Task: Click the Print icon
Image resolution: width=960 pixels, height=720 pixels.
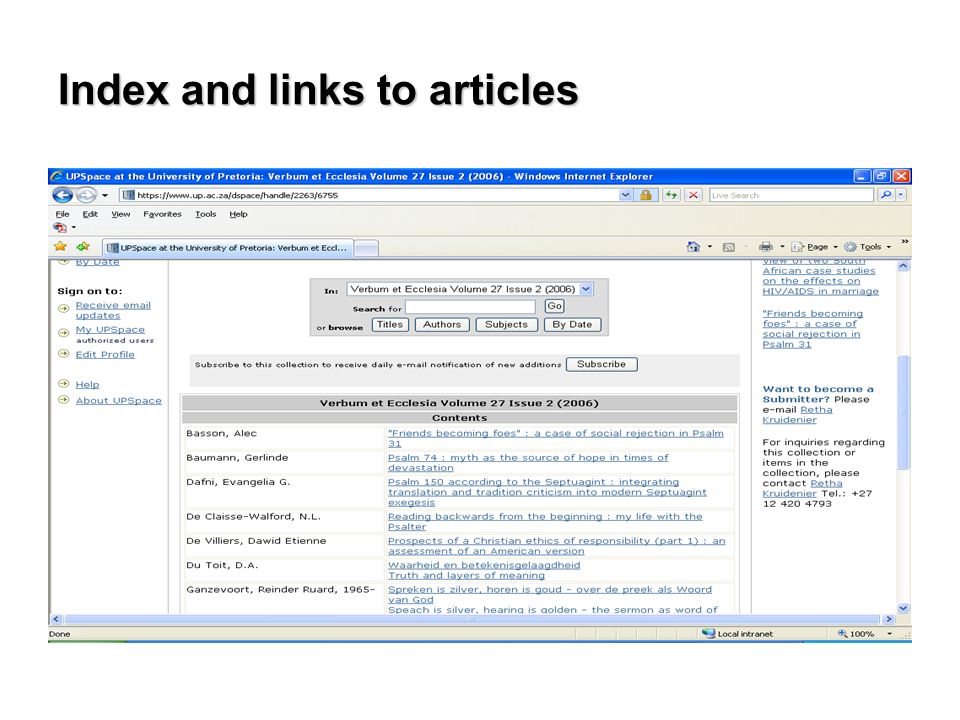Action: pyautogui.click(x=766, y=247)
